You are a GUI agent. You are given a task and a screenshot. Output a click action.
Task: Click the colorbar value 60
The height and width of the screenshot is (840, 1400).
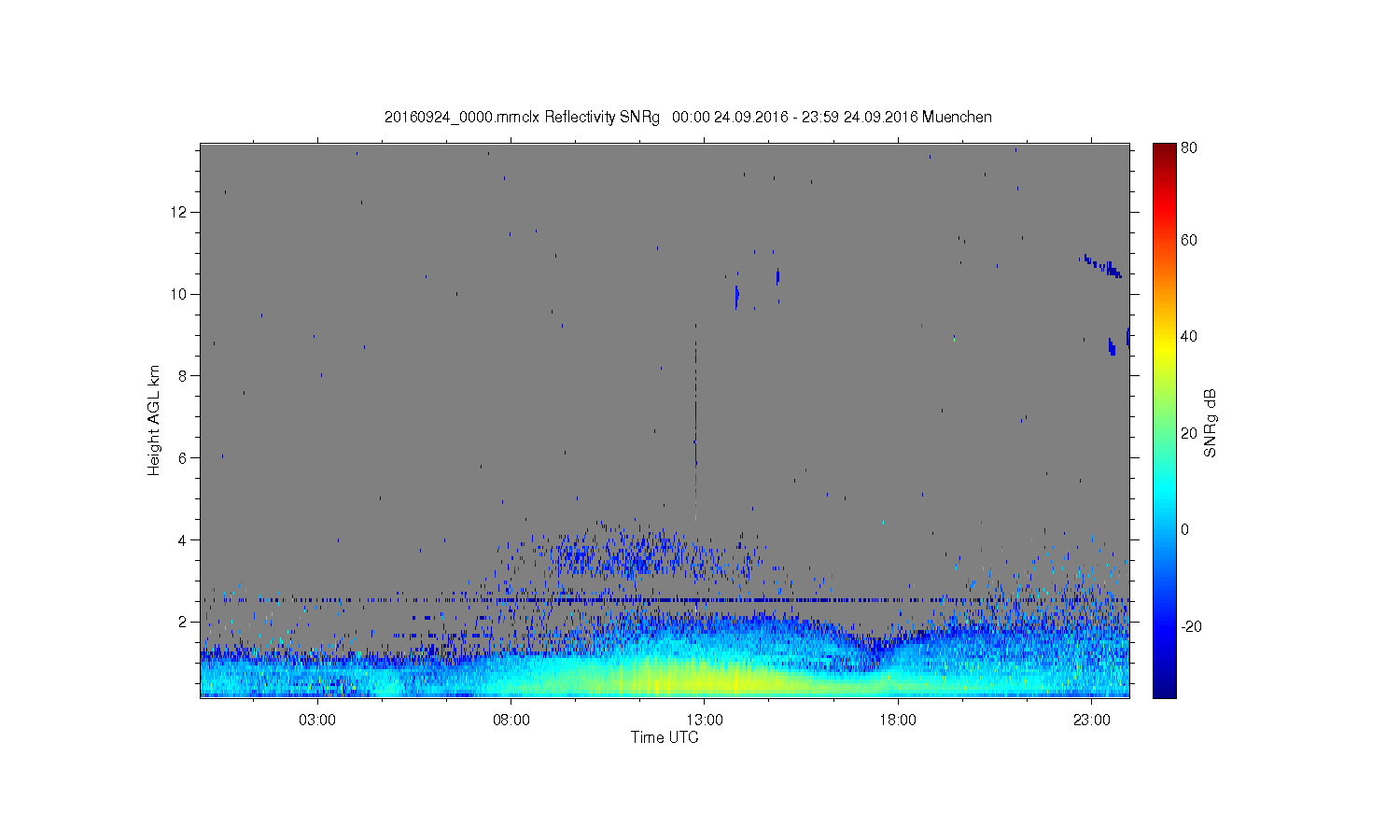[x=1188, y=240]
